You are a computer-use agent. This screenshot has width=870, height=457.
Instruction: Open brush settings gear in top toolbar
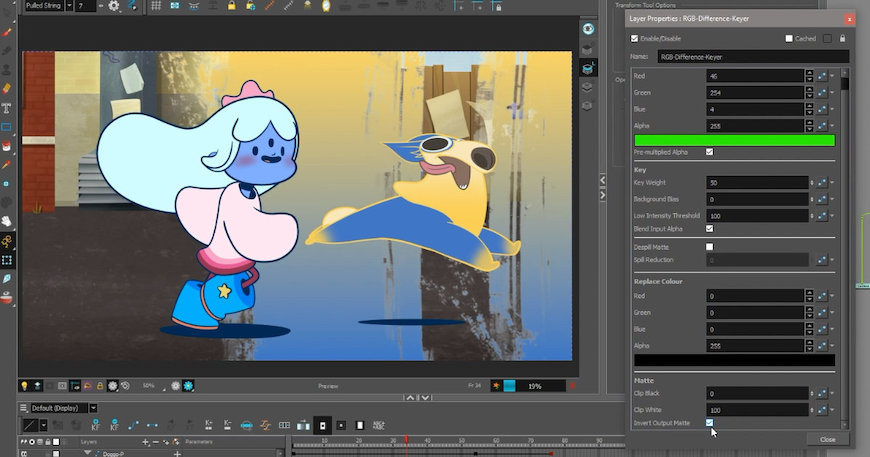point(114,6)
